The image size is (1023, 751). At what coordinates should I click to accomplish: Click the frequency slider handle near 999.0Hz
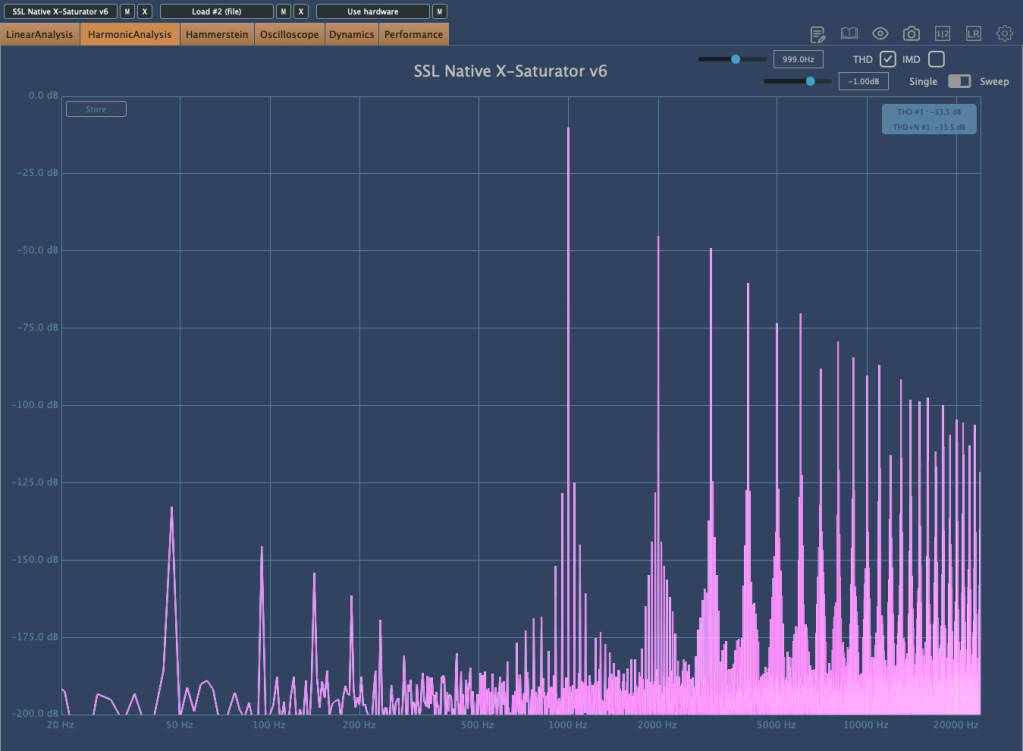tap(735, 60)
